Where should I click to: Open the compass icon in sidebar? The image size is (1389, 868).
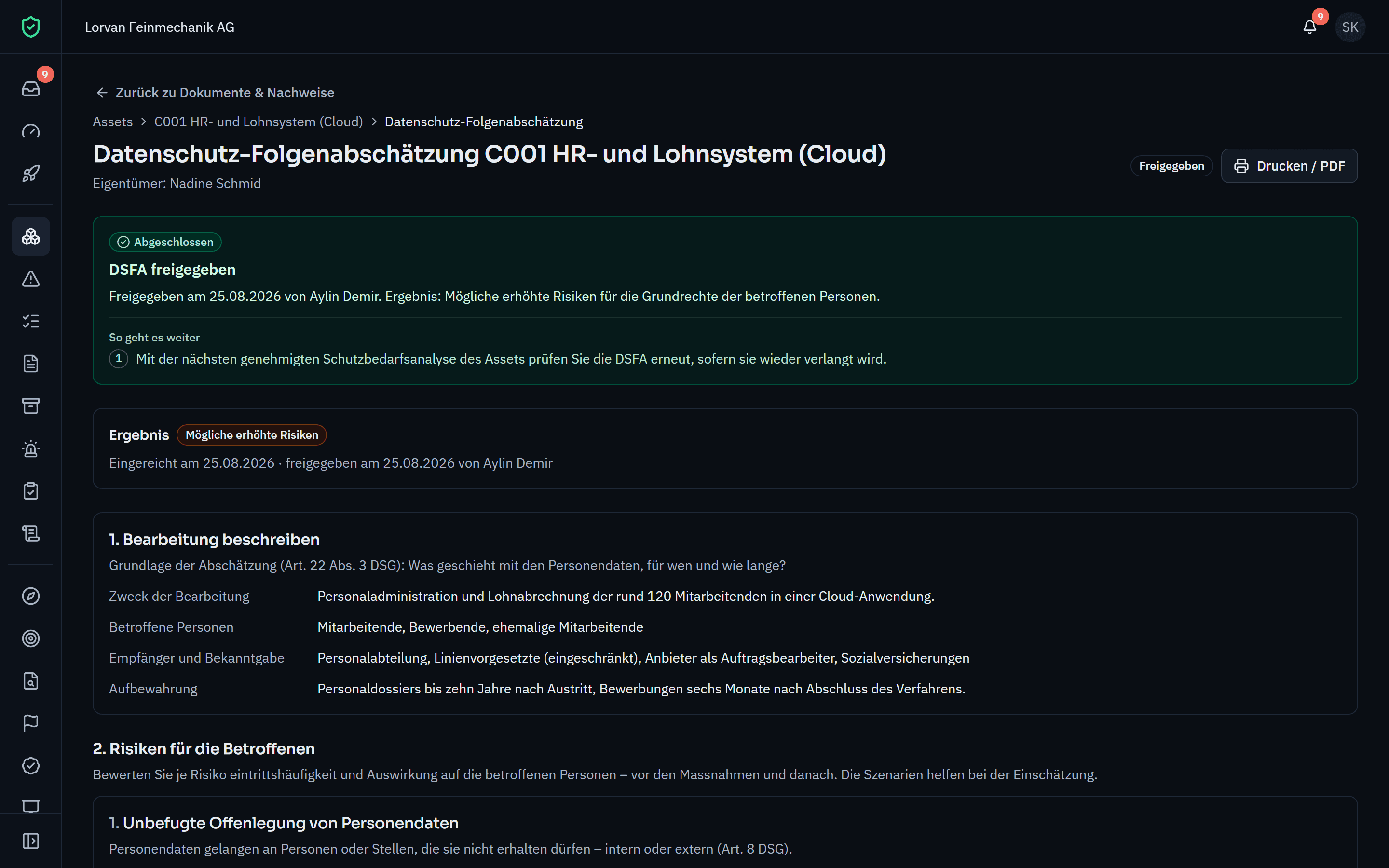[30, 596]
